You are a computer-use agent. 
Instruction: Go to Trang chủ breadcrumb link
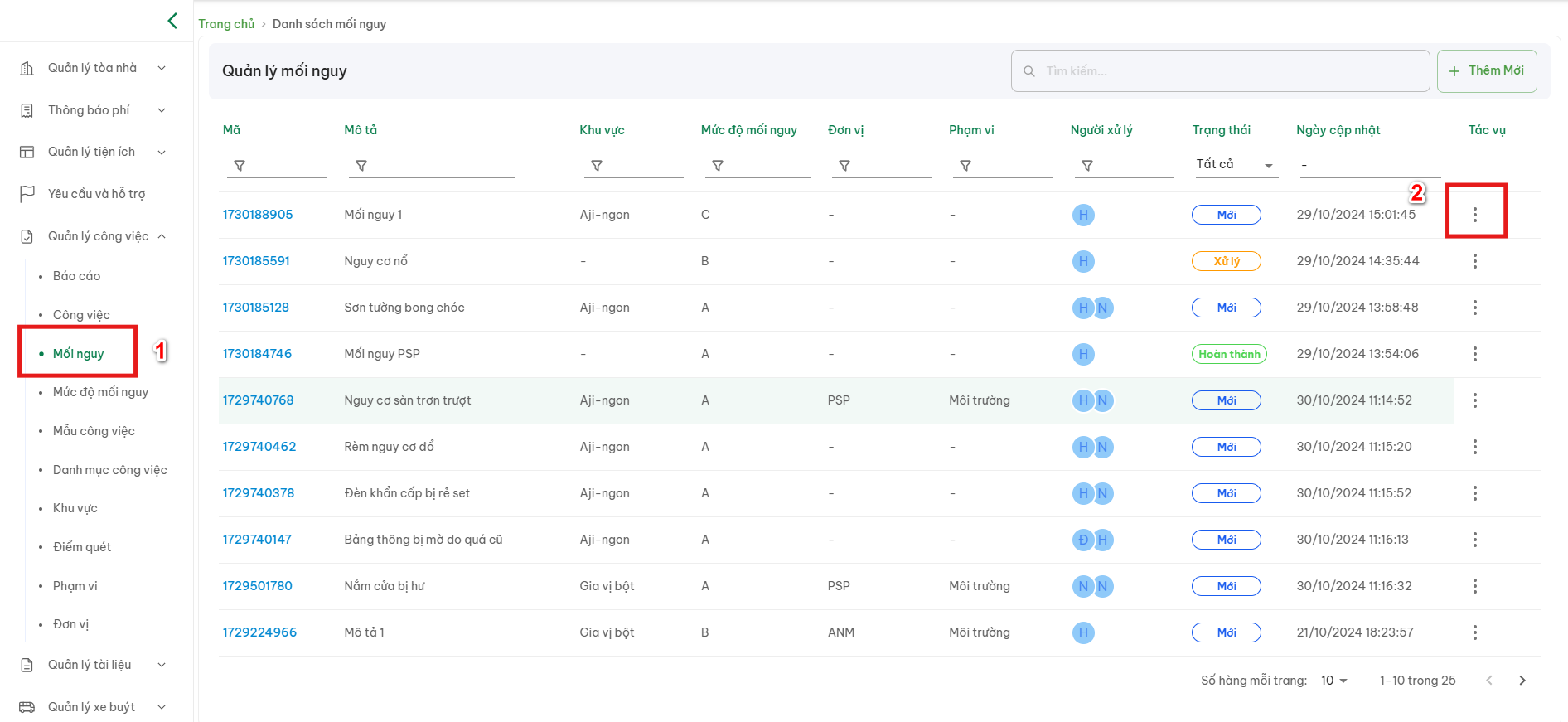226,24
